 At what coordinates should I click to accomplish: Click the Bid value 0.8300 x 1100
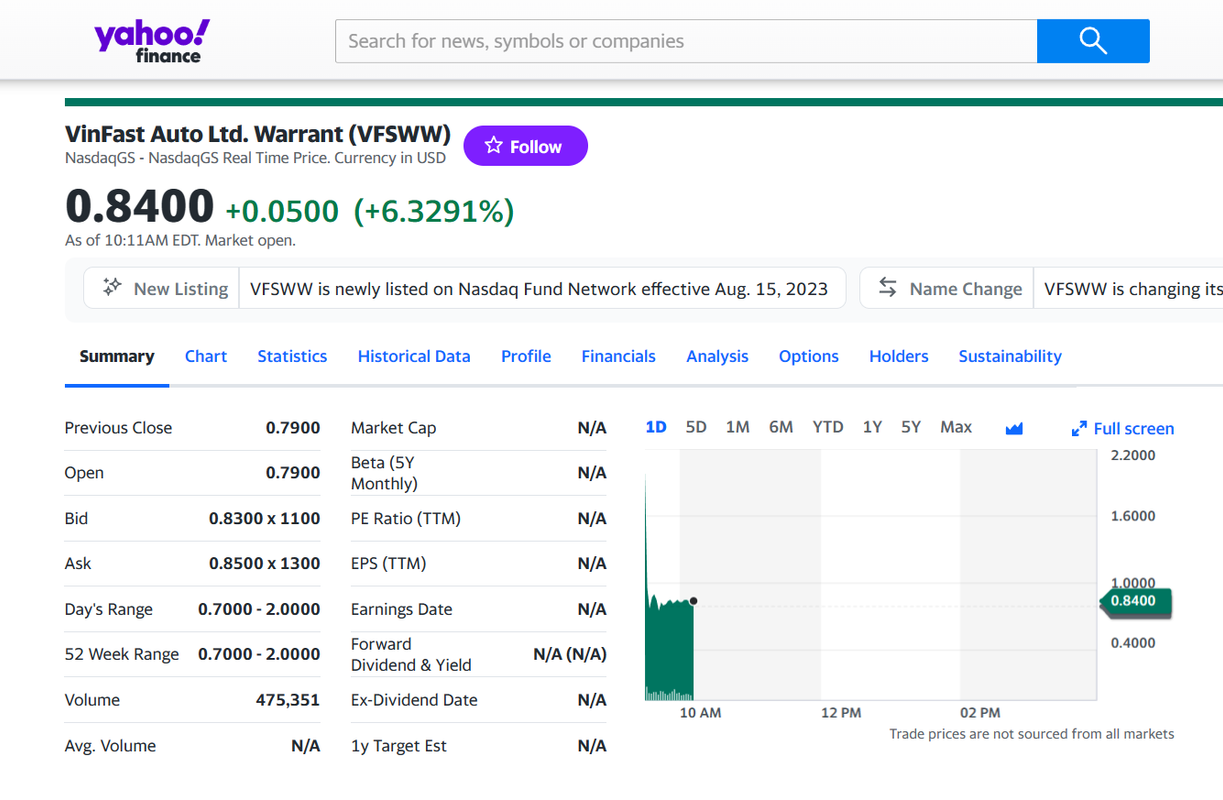click(264, 518)
